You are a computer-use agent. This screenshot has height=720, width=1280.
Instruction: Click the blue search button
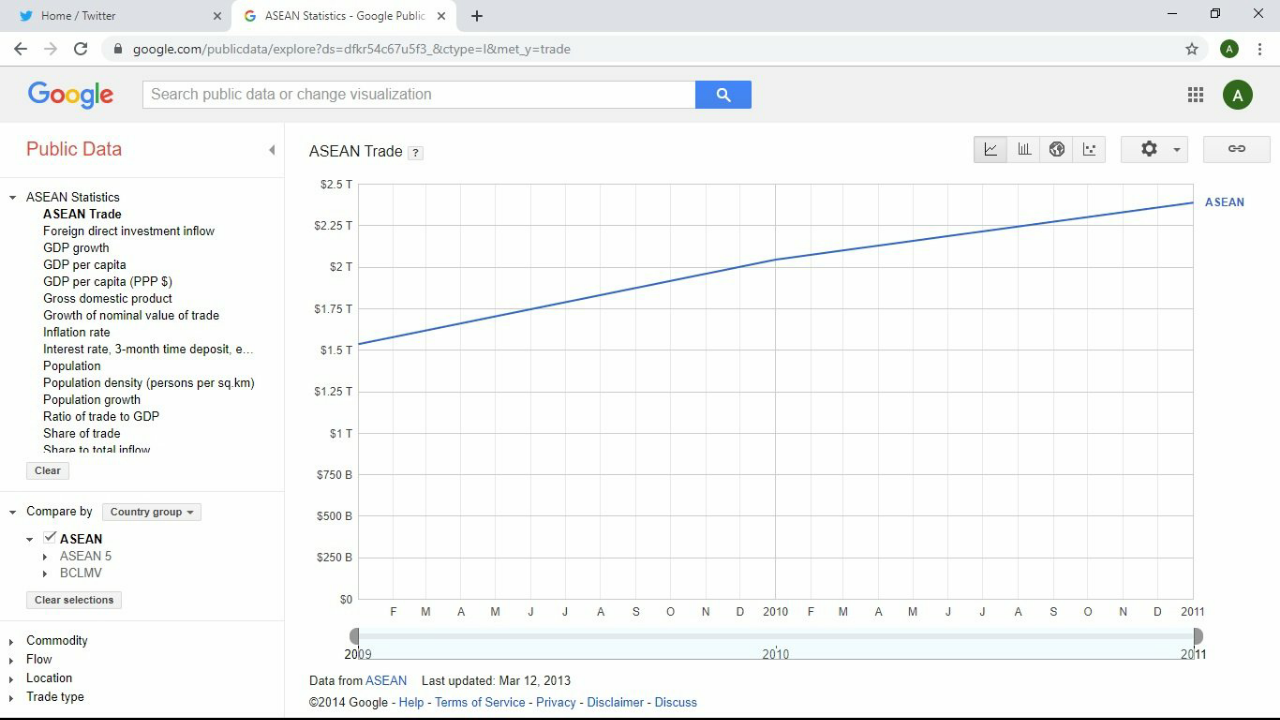click(x=723, y=94)
